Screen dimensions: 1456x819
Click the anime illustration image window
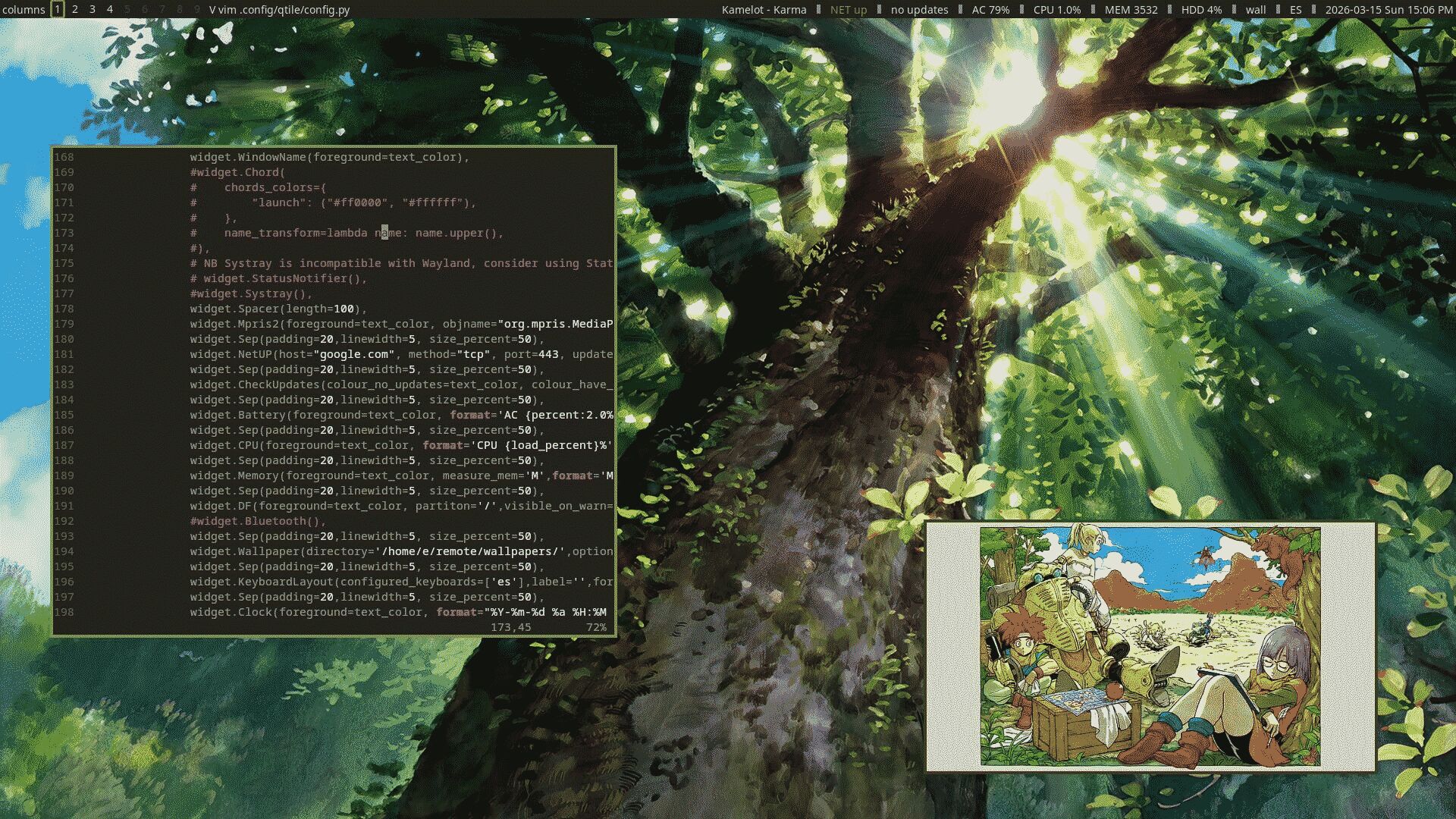(1150, 646)
